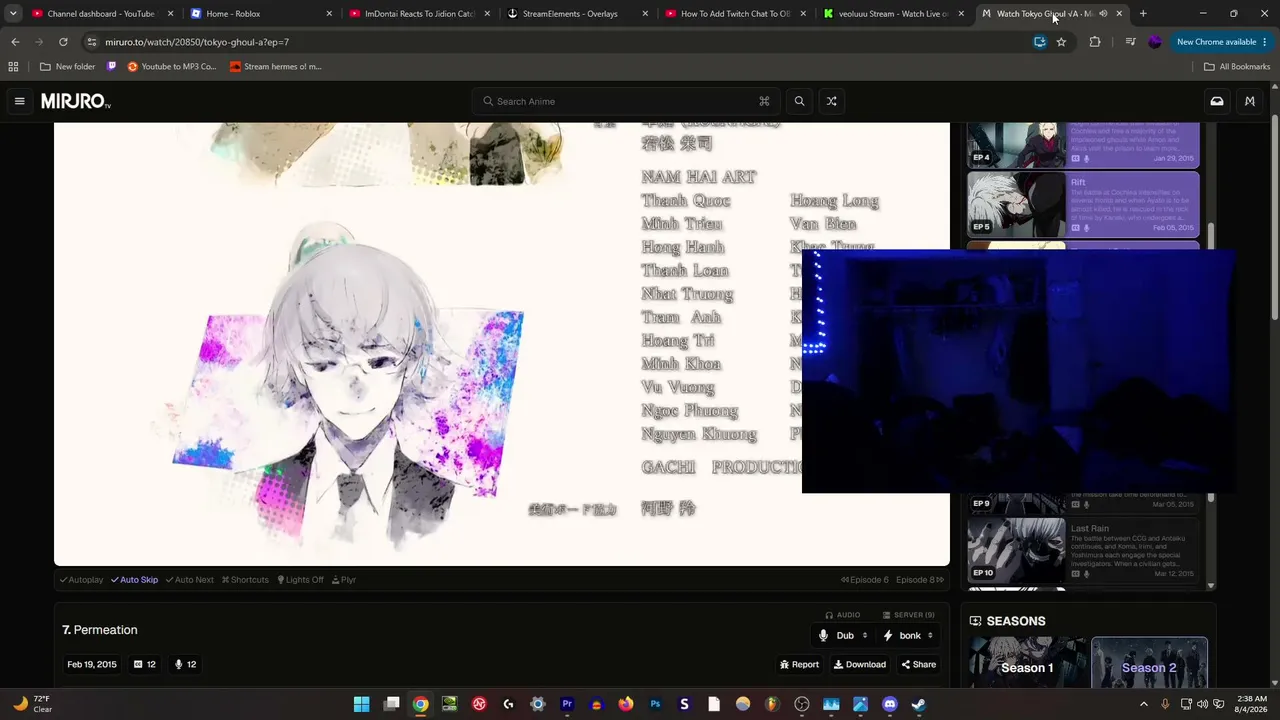1280x720 pixels.
Task: Open the Chrome three-dot menu
Action: point(1265,42)
